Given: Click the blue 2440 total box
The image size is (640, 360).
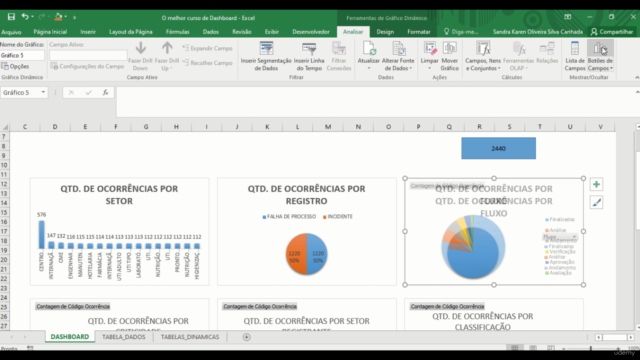Looking at the screenshot, I should pos(498,148).
